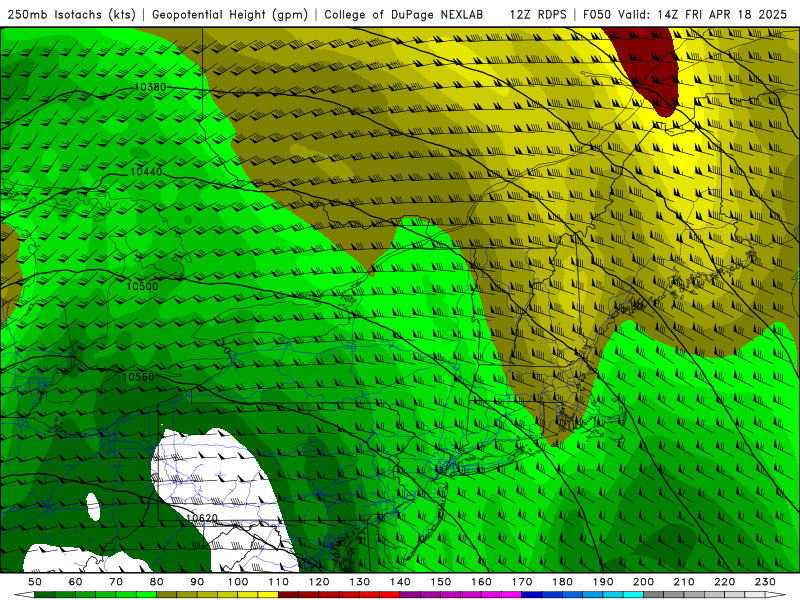Viewport: 800px width, 600px height.
Task: Click the 140 value on the color scale
Action: click(400, 582)
